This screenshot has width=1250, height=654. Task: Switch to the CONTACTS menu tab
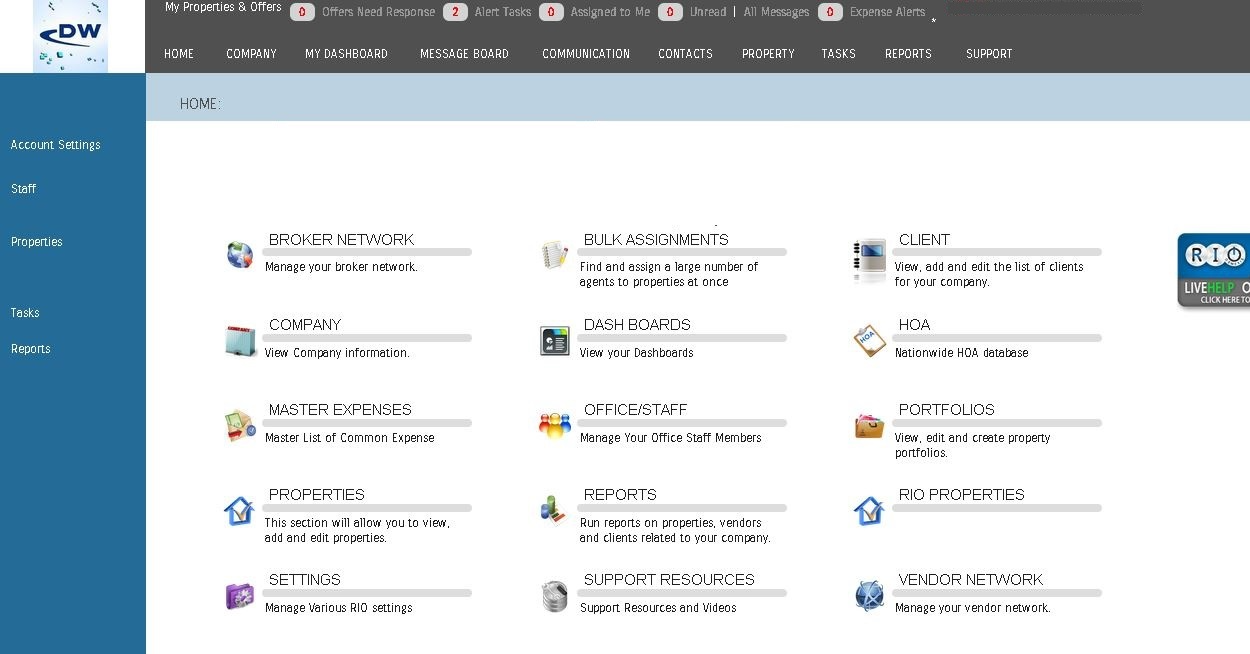(x=685, y=54)
